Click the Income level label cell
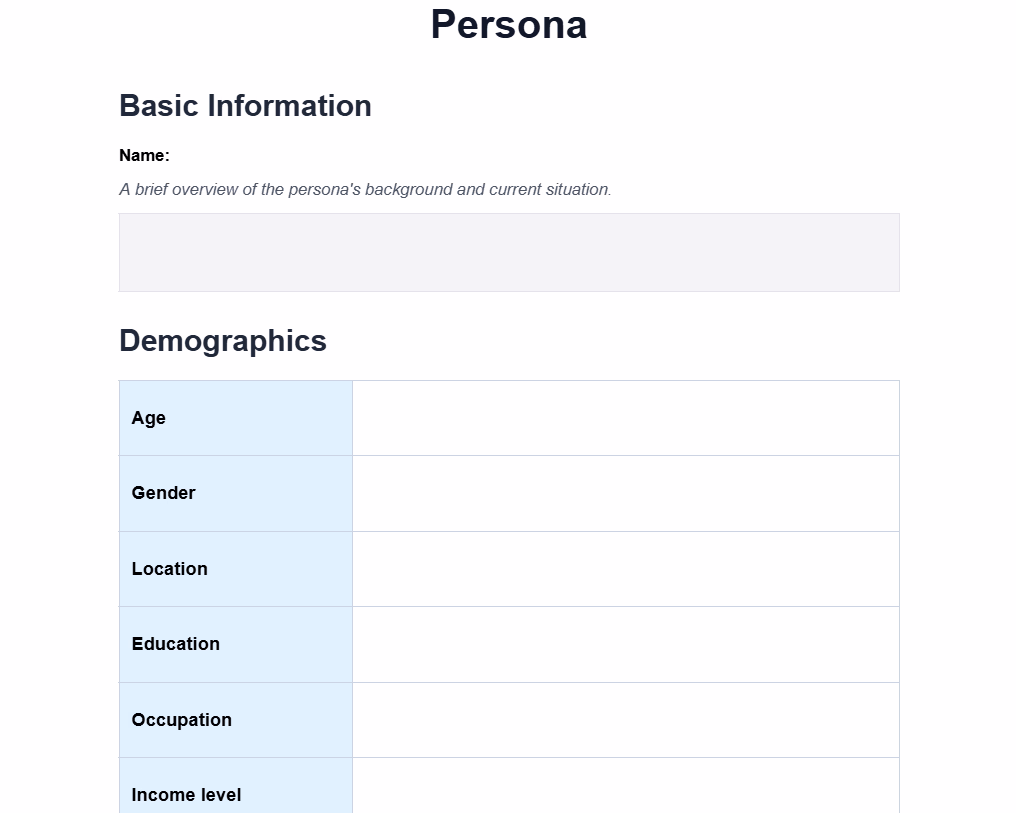 pyautogui.click(x=236, y=785)
